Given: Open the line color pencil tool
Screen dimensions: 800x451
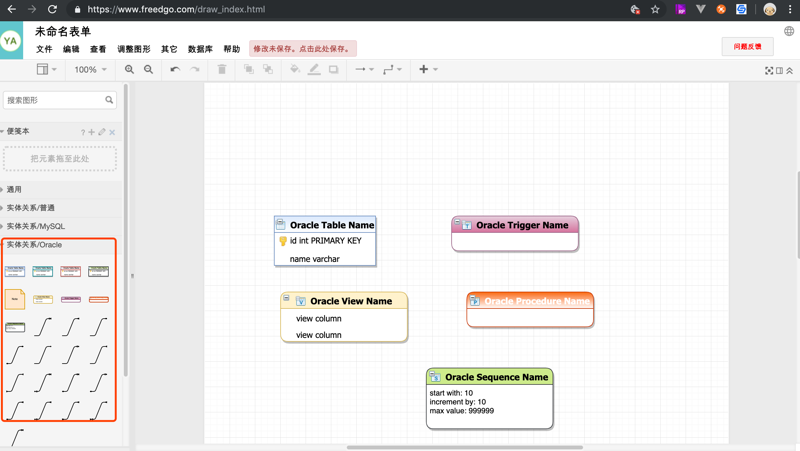Looking at the screenshot, I should pyautogui.click(x=314, y=69).
